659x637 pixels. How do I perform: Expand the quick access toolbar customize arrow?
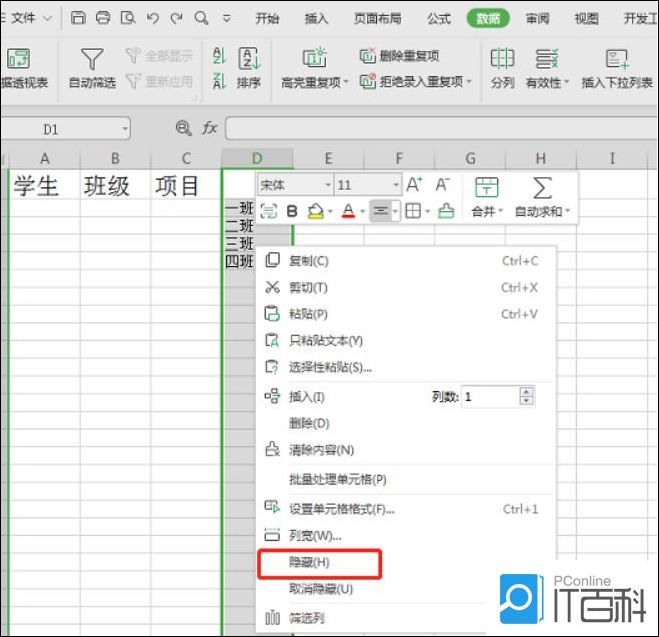tap(227, 18)
